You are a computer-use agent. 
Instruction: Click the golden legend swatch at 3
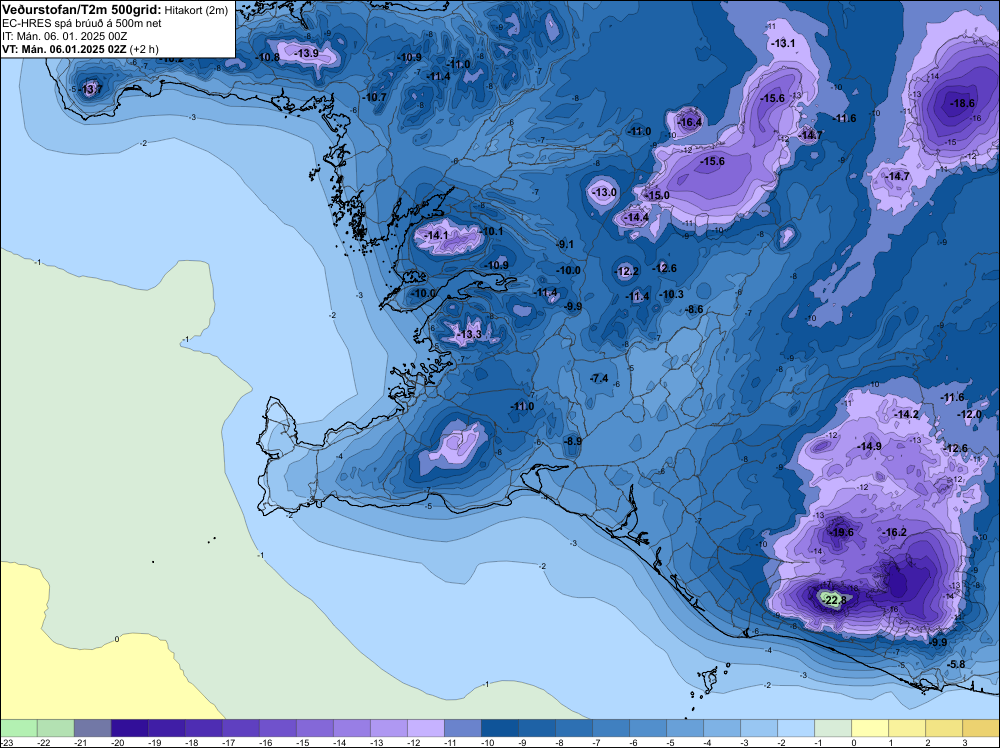tap(981, 728)
